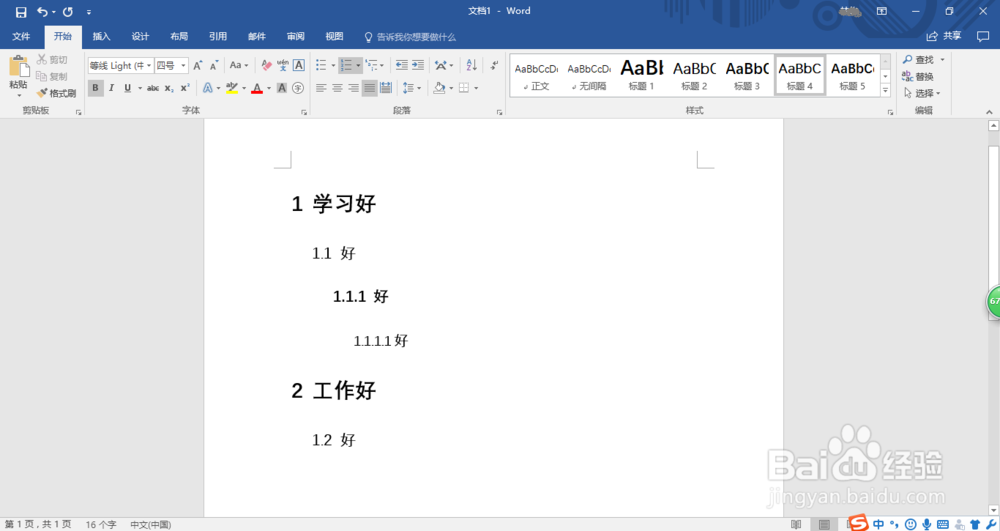
Task: Click the microphone voice input icon
Action: point(927,524)
